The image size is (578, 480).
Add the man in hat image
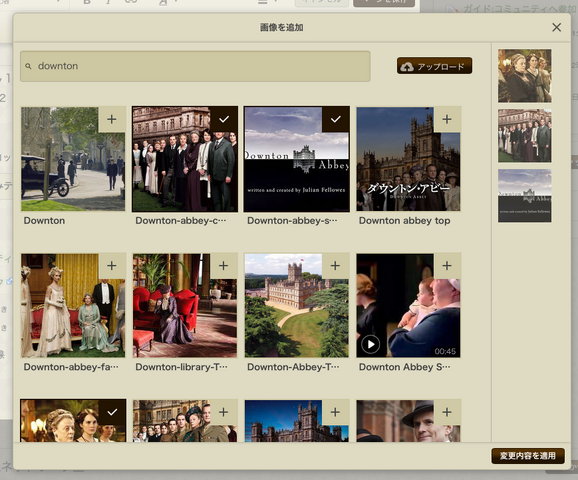click(447, 412)
